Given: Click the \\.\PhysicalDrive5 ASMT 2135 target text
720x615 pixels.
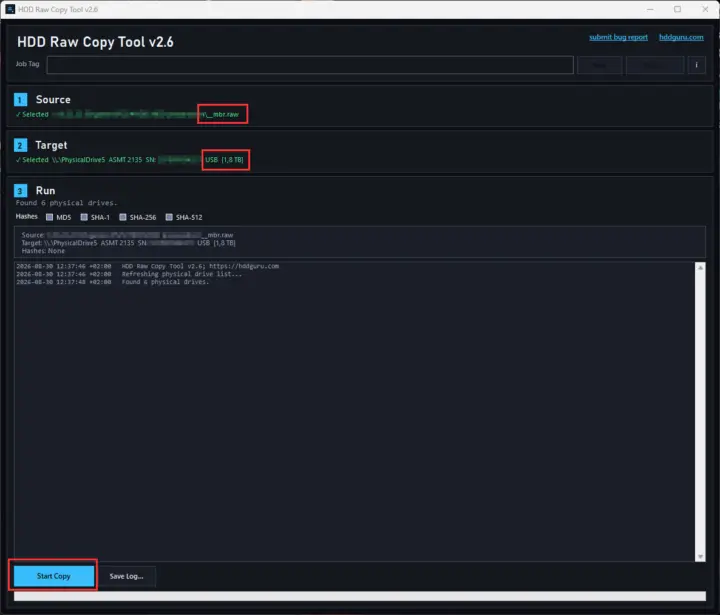Looking at the screenshot, I should [x=97, y=160].
